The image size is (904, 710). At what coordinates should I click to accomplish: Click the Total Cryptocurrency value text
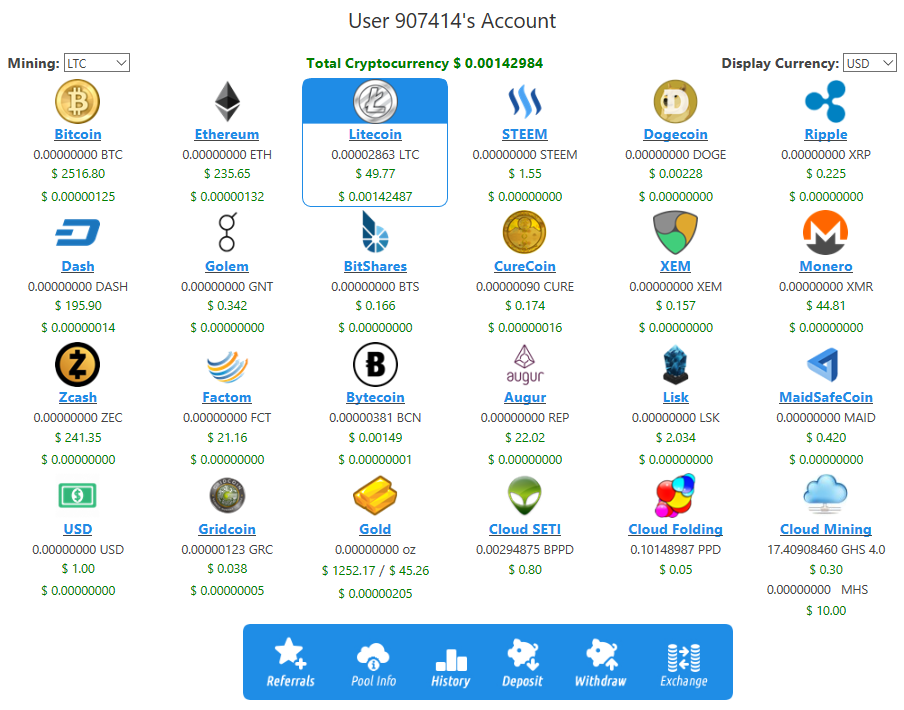coord(424,63)
